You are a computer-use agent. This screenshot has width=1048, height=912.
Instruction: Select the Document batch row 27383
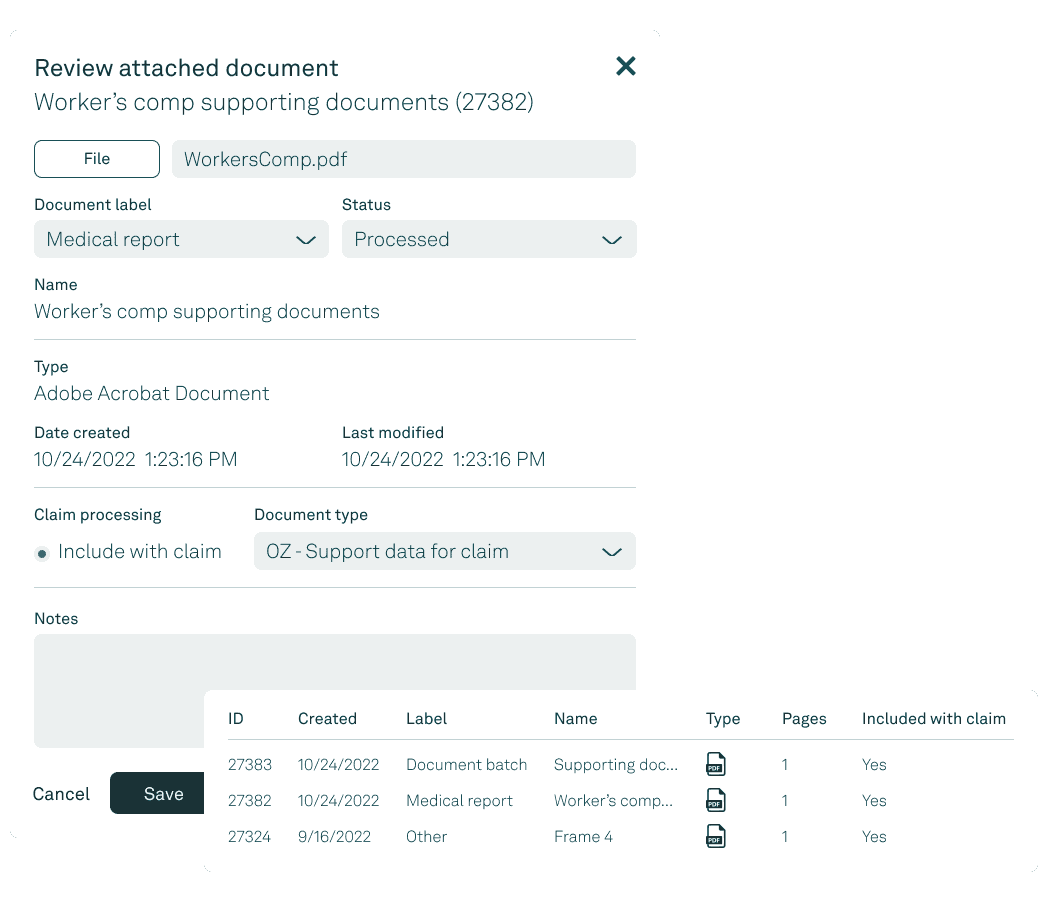pos(466,765)
